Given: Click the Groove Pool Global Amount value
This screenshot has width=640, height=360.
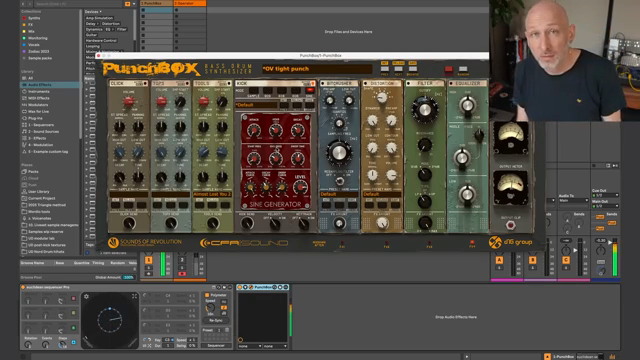Looking at the screenshot, I should (x=129, y=278).
